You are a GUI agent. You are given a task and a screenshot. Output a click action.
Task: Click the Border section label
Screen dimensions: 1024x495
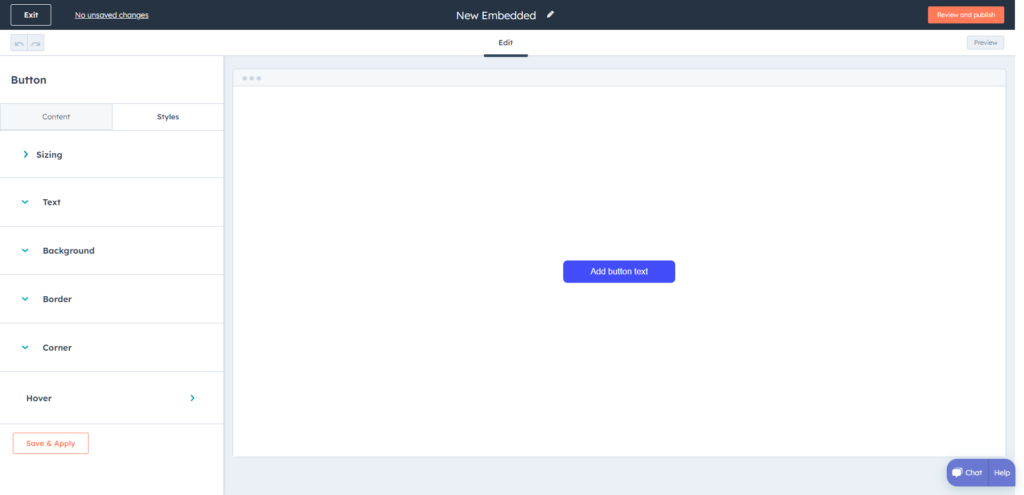57,299
